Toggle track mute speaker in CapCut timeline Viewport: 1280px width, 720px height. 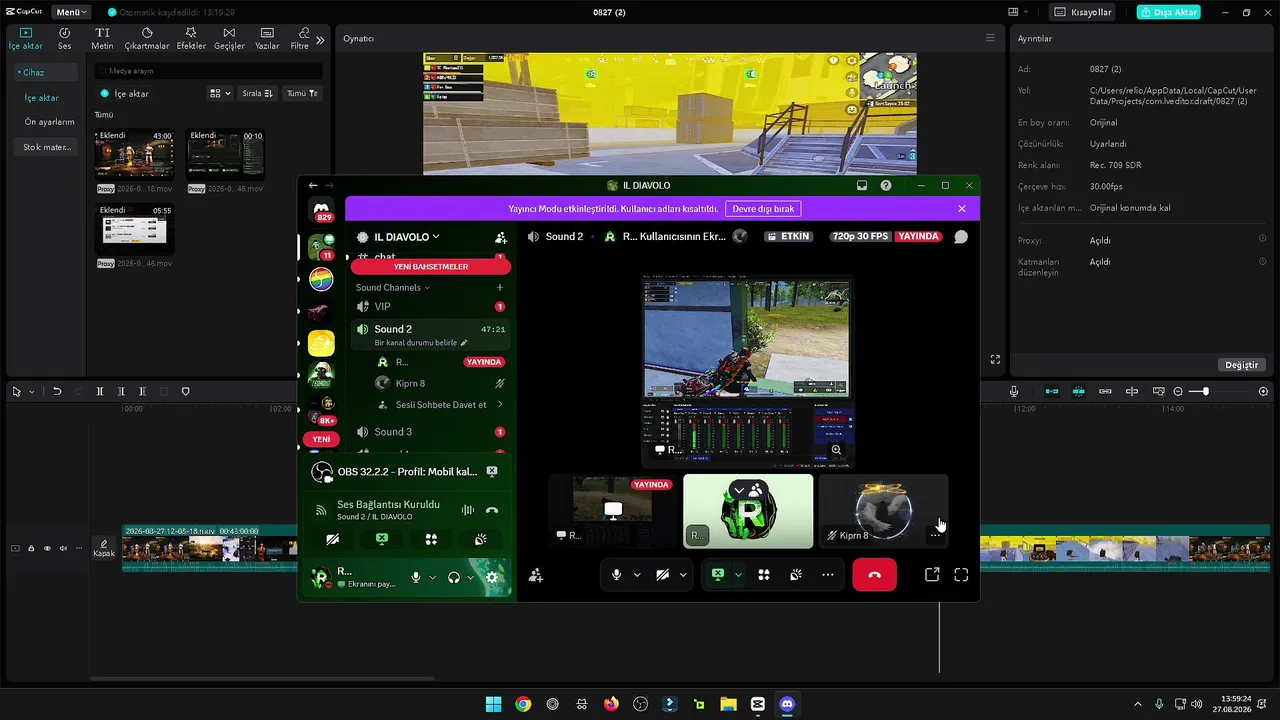click(x=63, y=548)
